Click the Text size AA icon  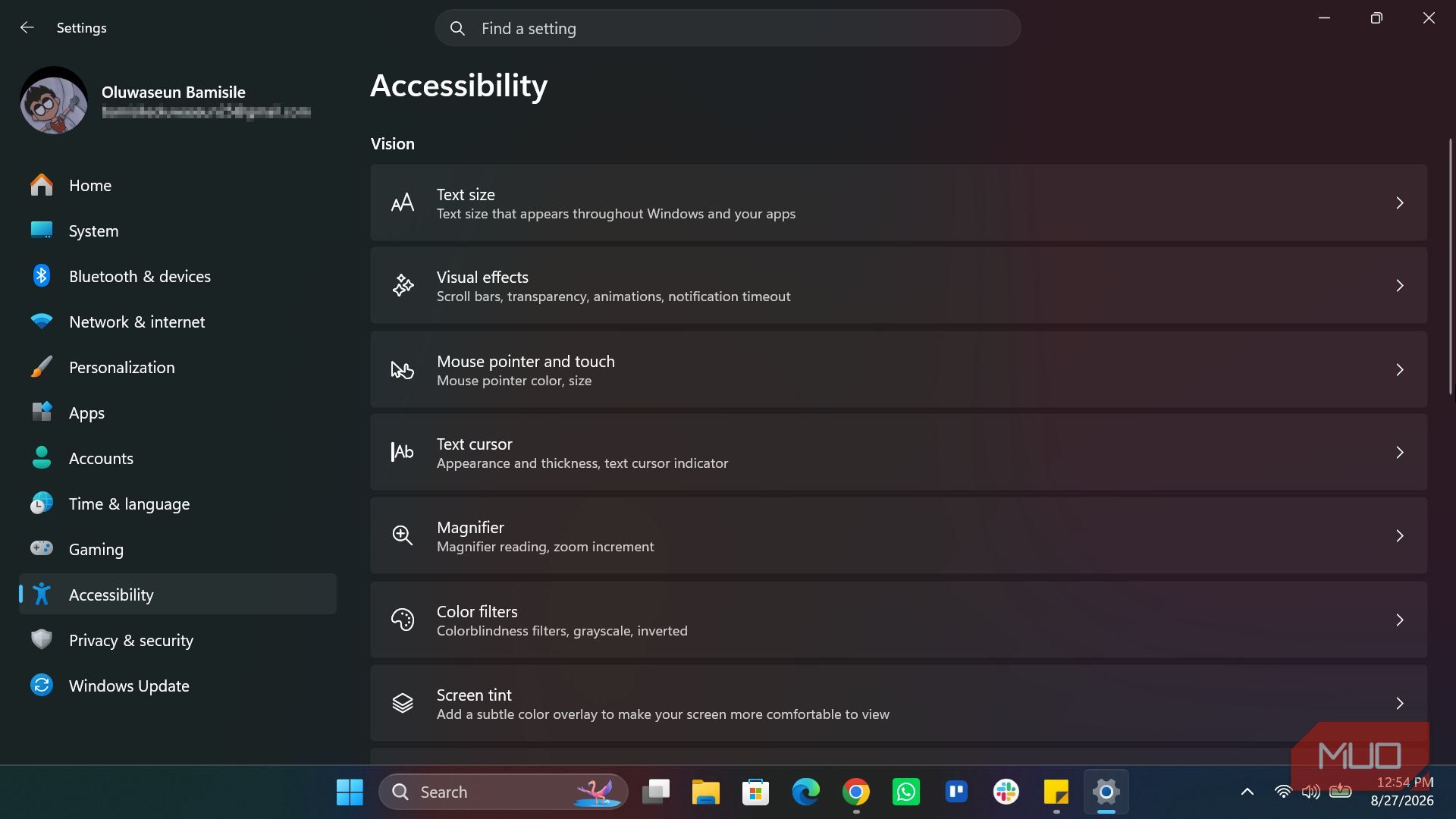tap(403, 202)
